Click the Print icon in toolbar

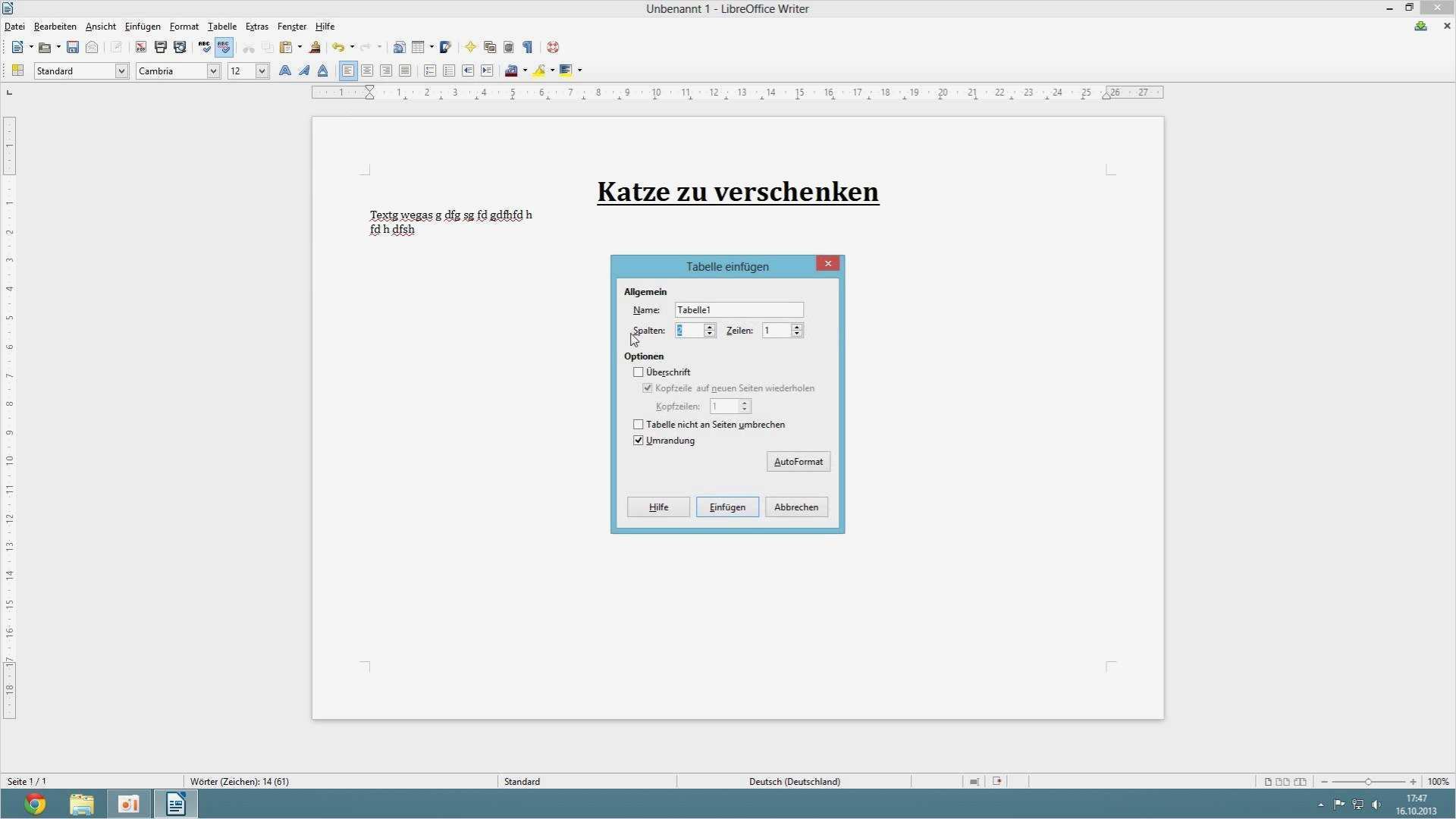(x=160, y=47)
